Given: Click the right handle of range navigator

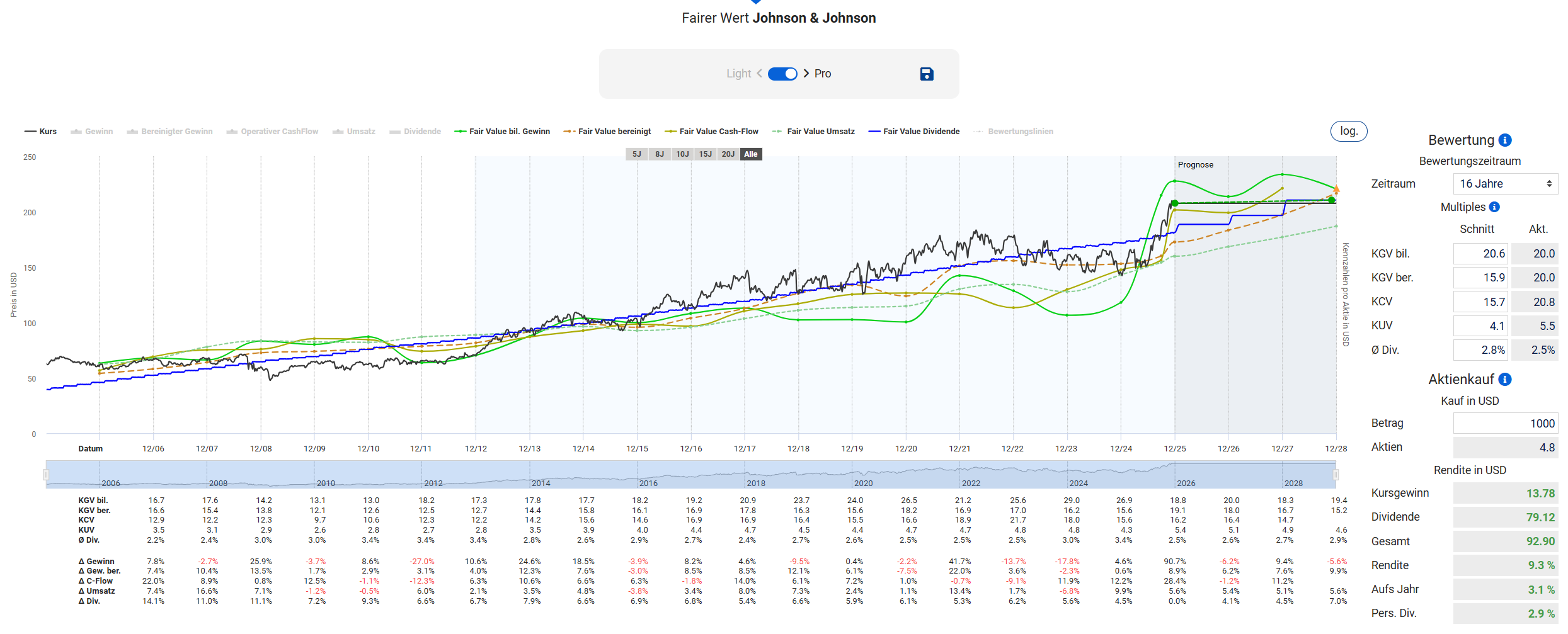Looking at the screenshot, I should pos(1336,475).
